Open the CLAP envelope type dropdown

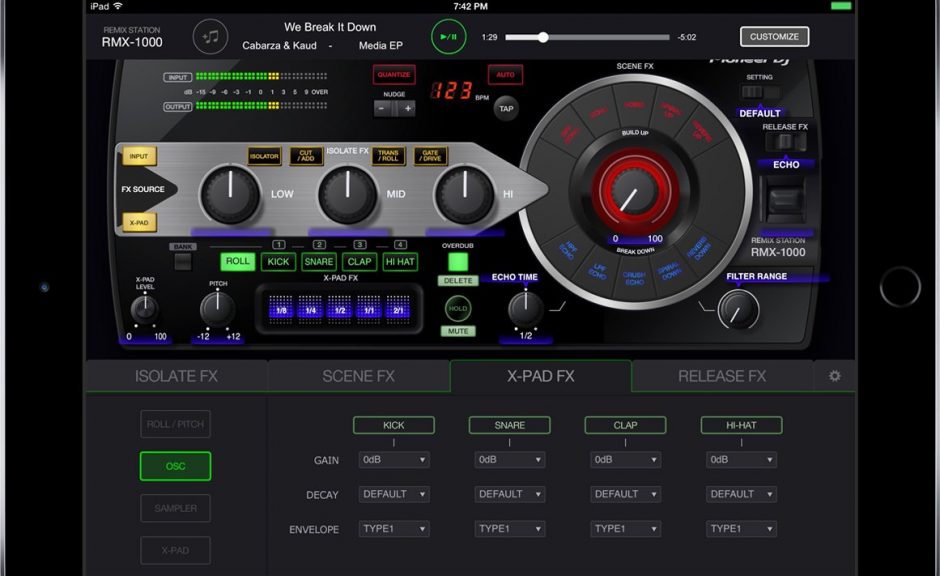625,528
